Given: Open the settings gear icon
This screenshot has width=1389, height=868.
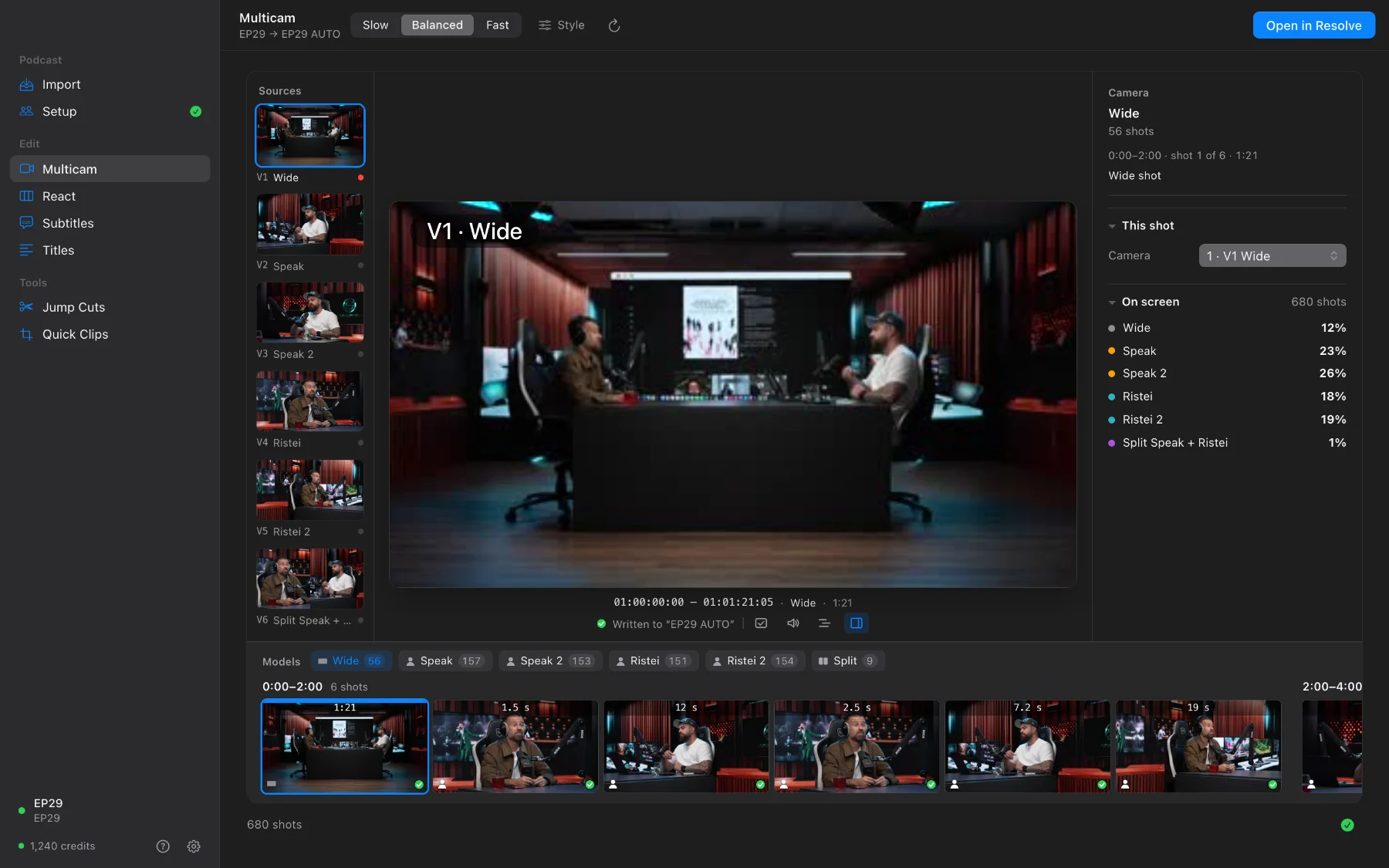Looking at the screenshot, I should [x=194, y=846].
